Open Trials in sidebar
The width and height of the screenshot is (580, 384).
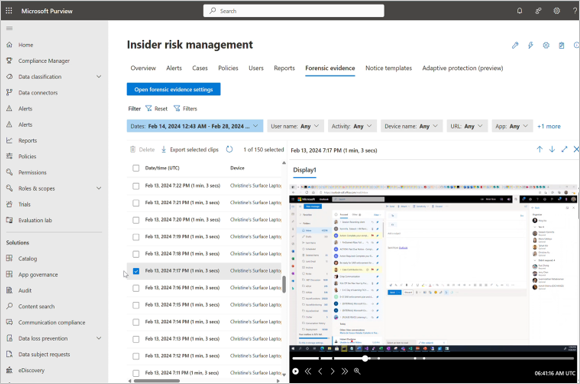pyautogui.click(x=24, y=204)
